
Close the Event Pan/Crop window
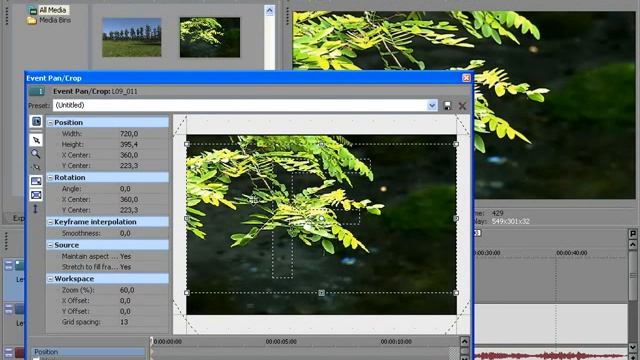[x=466, y=78]
